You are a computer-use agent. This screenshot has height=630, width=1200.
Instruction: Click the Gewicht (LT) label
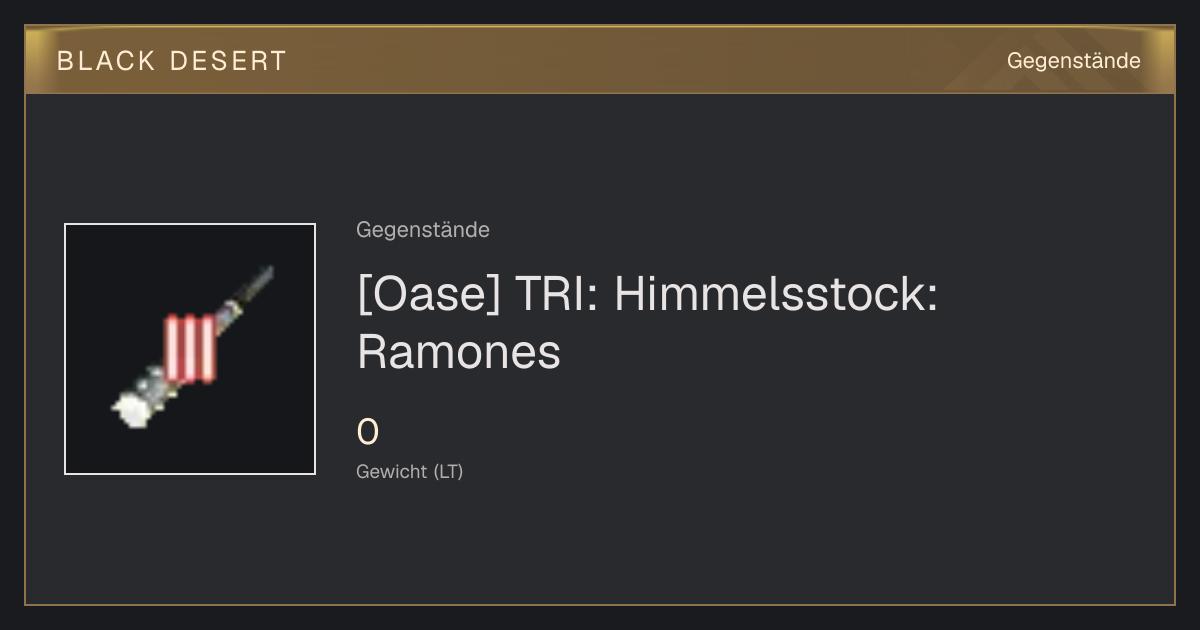[410, 471]
